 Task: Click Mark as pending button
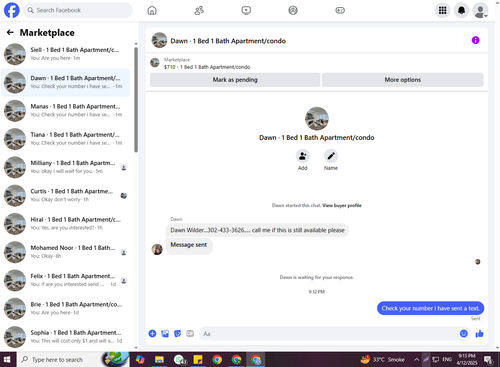(235, 80)
